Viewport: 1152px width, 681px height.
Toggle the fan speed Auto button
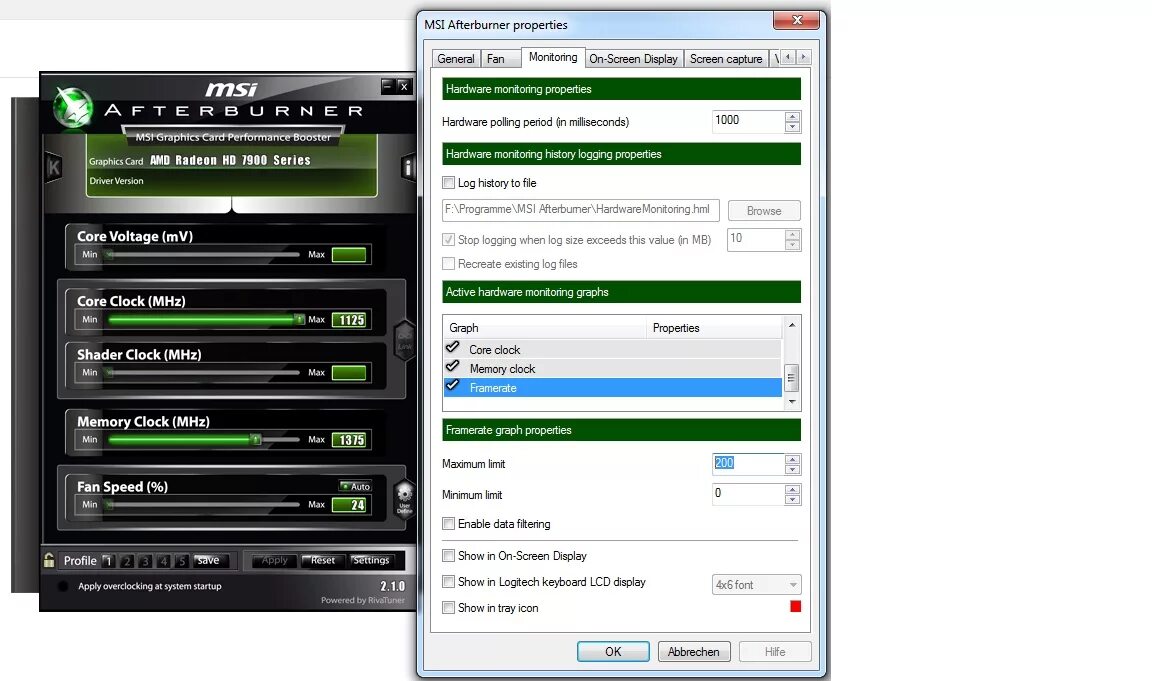pos(356,486)
